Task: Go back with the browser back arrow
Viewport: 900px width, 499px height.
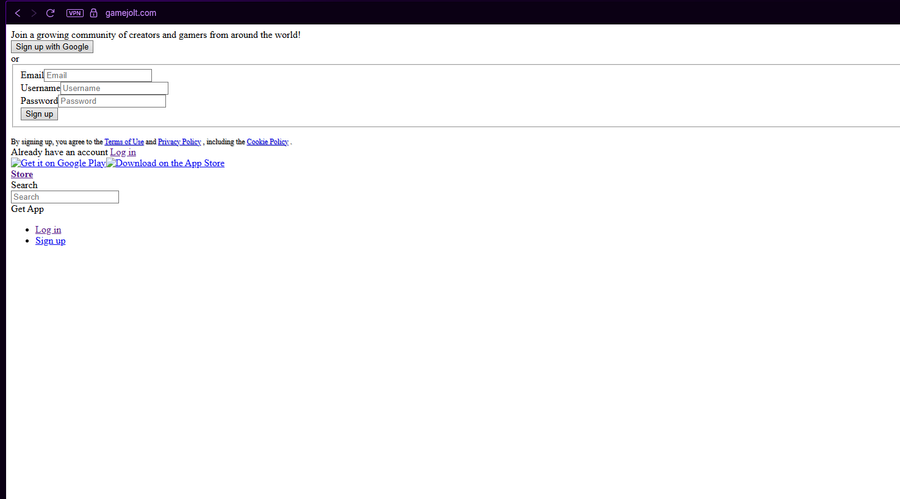Action: point(18,13)
